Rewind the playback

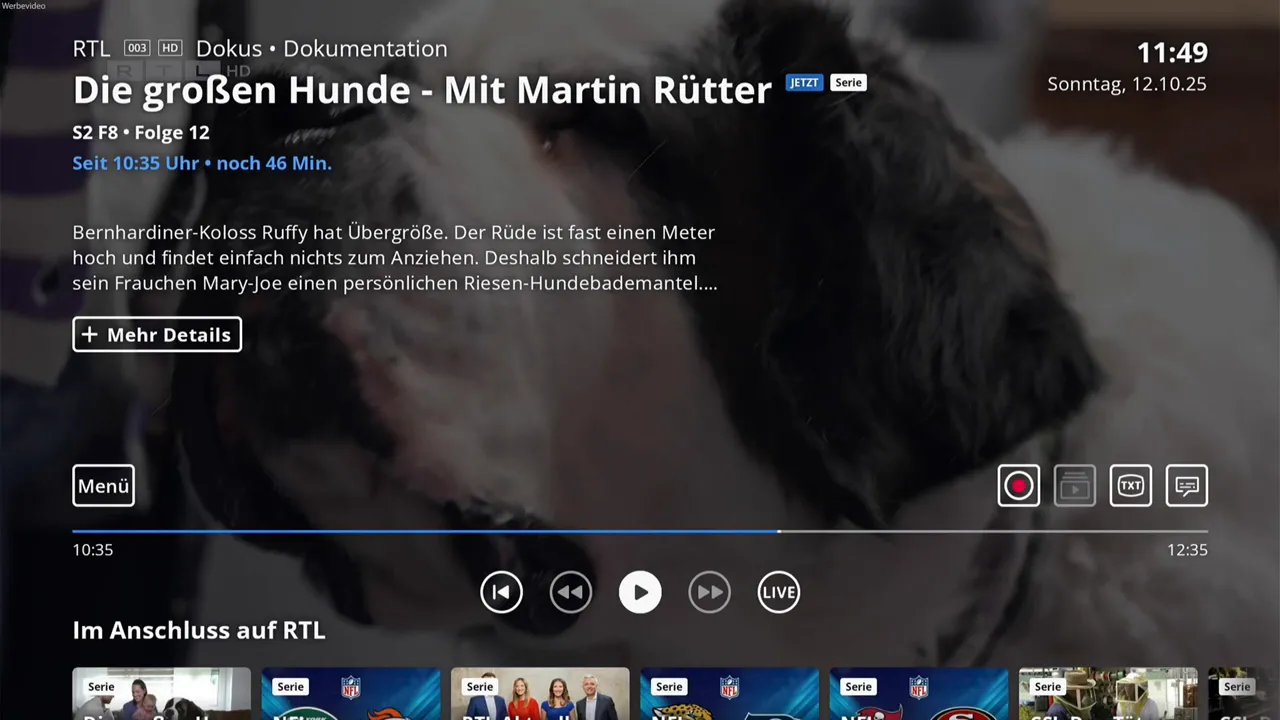[570, 591]
